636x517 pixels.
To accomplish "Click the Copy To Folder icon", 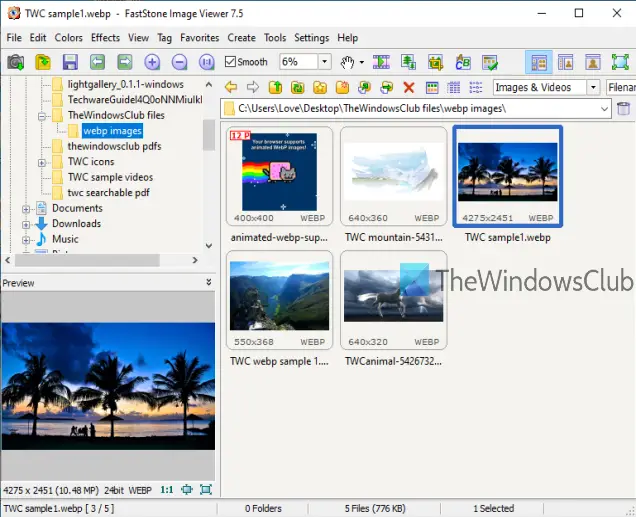I will tap(365, 87).
